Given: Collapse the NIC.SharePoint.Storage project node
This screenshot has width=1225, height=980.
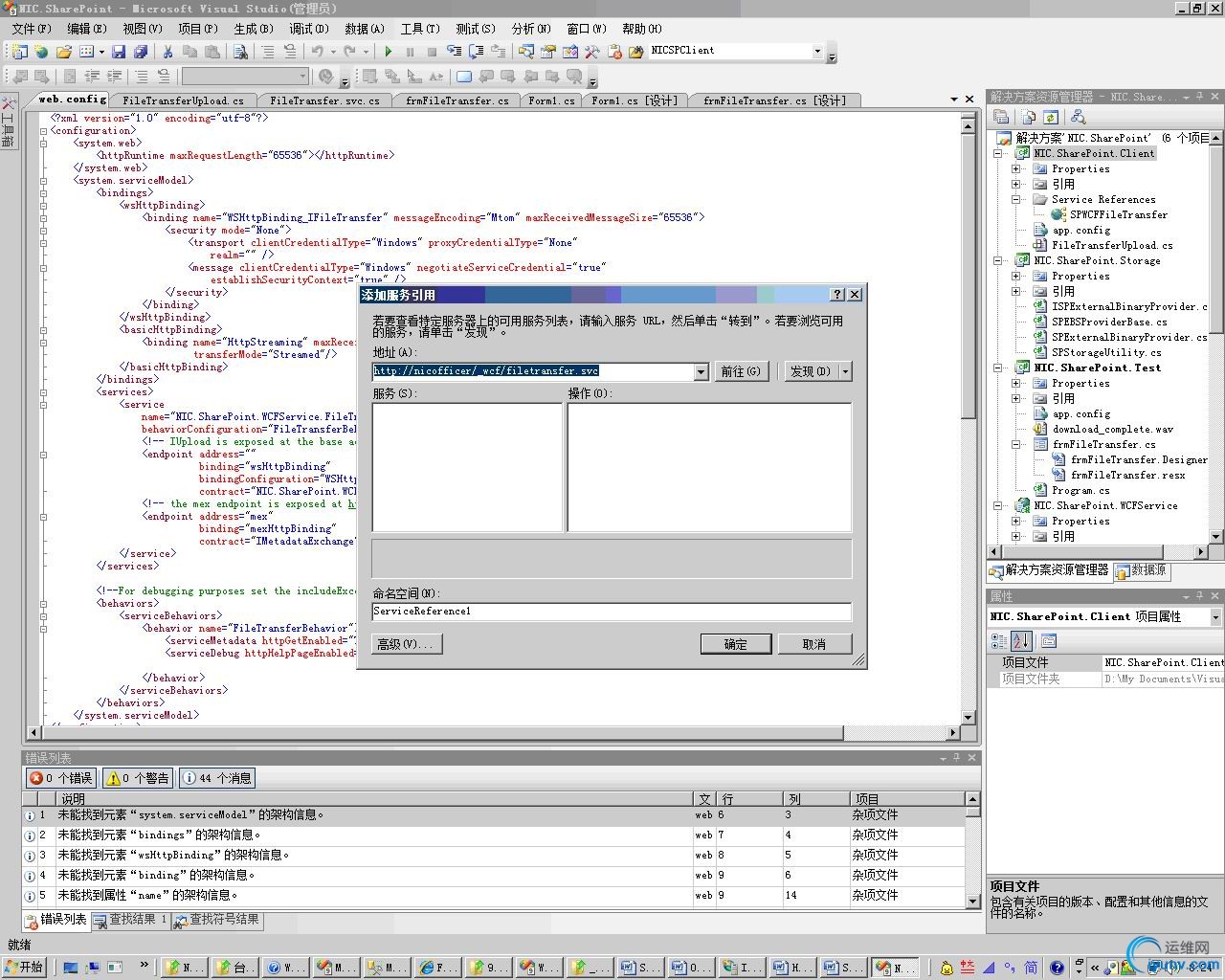Looking at the screenshot, I should tap(998, 260).
